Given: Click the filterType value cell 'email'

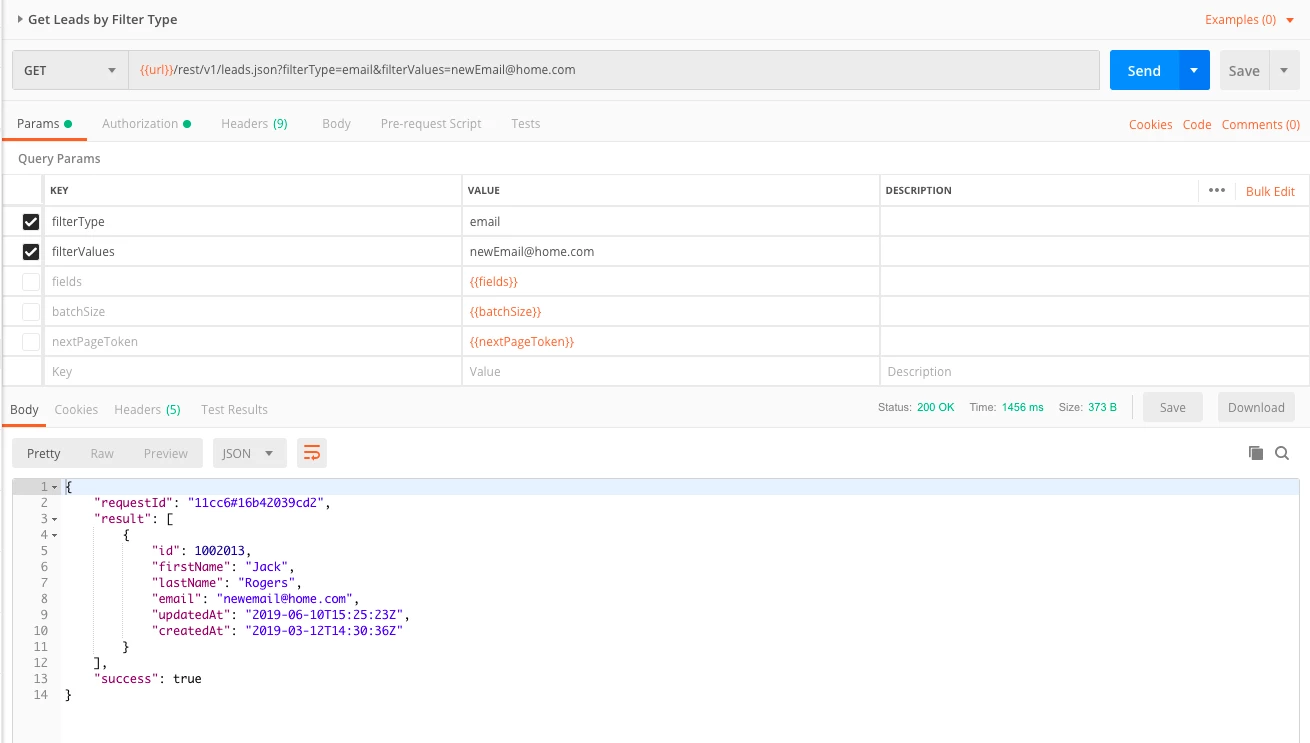Looking at the screenshot, I should coord(670,221).
